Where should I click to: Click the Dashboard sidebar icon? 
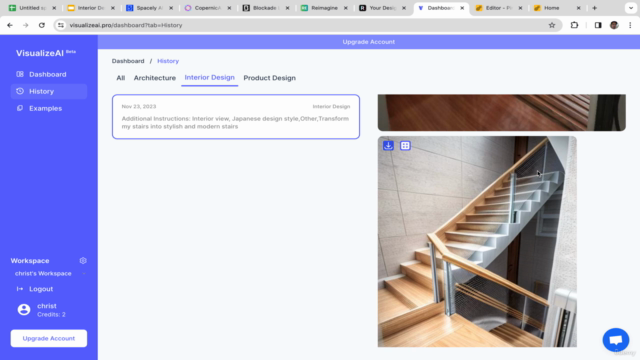[20, 74]
